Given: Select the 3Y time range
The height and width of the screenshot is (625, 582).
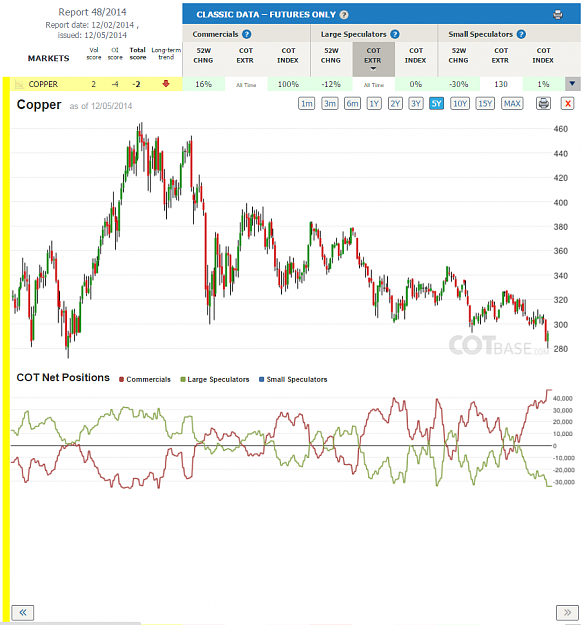Looking at the screenshot, I should pyautogui.click(x=416, y=104).
